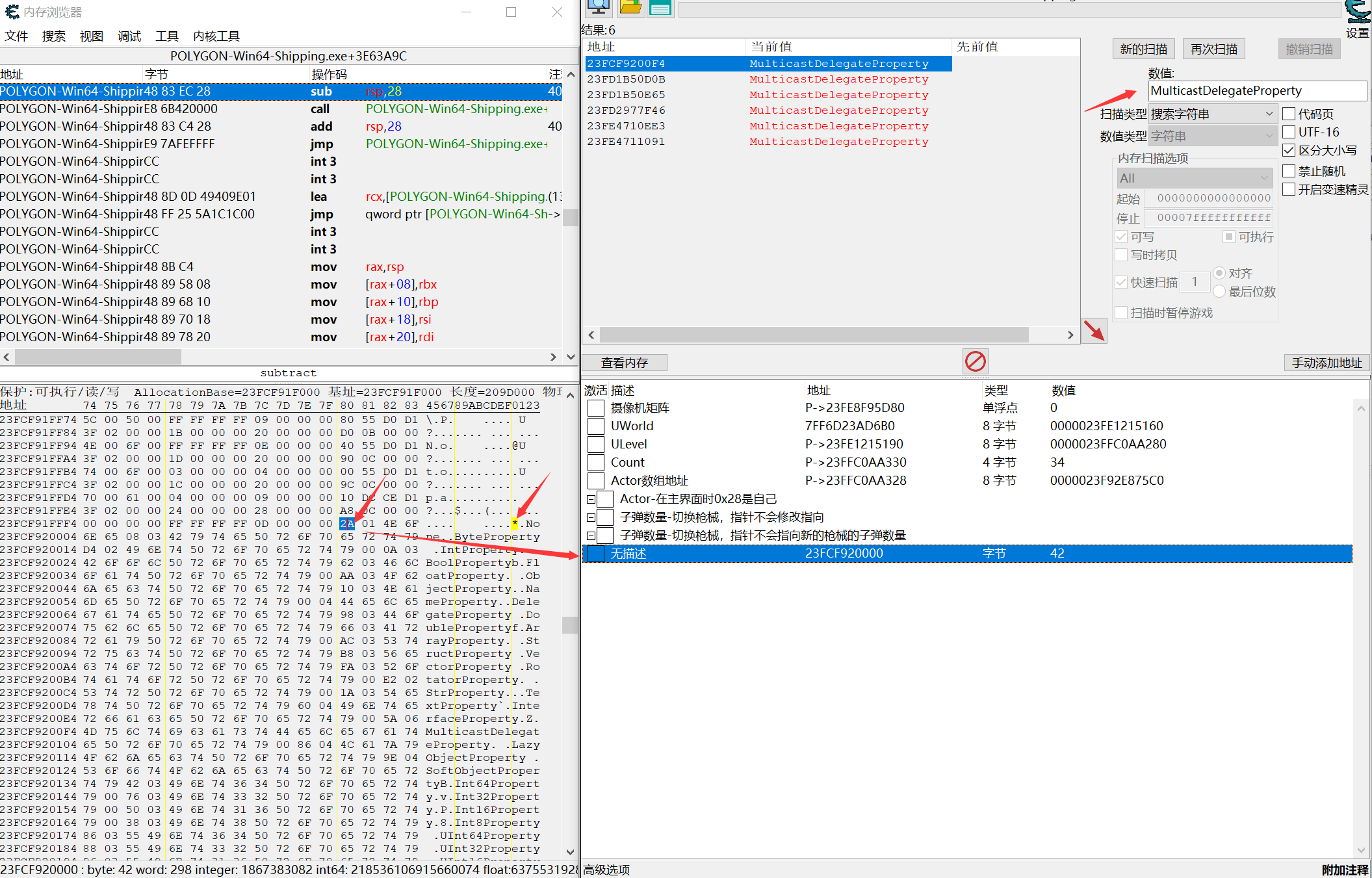Click the open file folder icon
The image size is (1372, 878).
tap(630, 7)
